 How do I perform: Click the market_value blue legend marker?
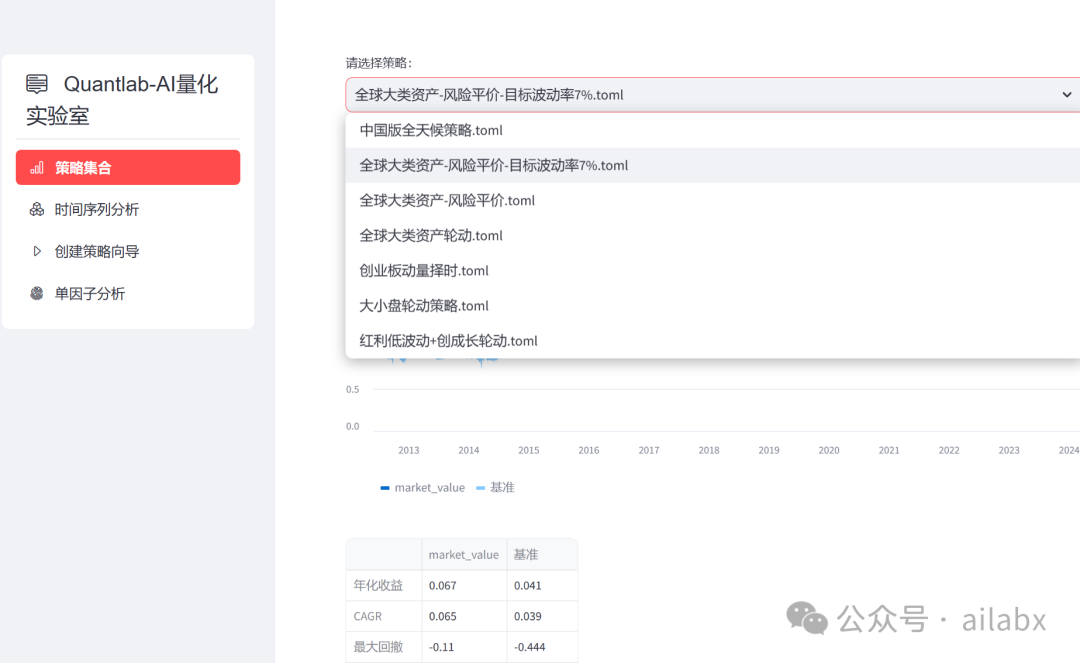tap(385, 487)
